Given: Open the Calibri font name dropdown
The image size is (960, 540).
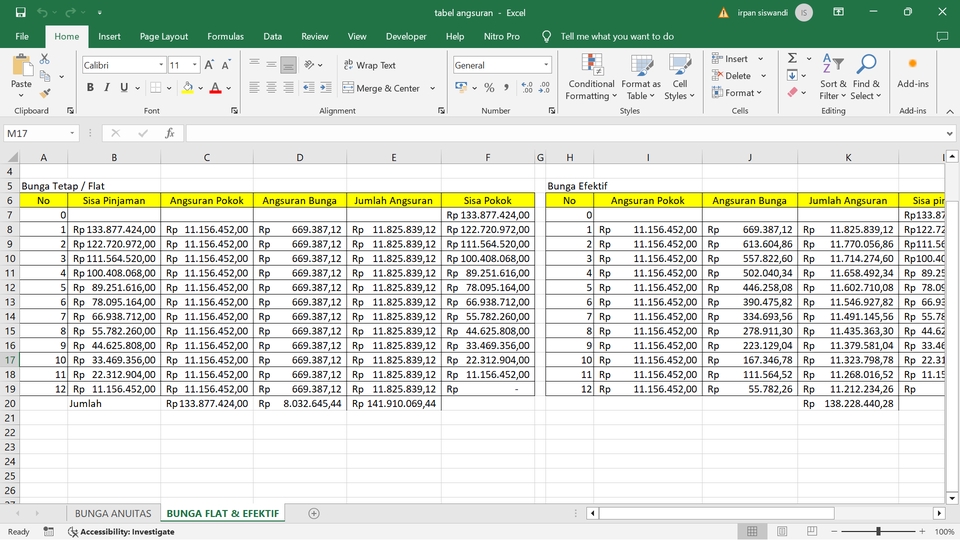Looking at the screenshot, I should (x=161, y=65).
